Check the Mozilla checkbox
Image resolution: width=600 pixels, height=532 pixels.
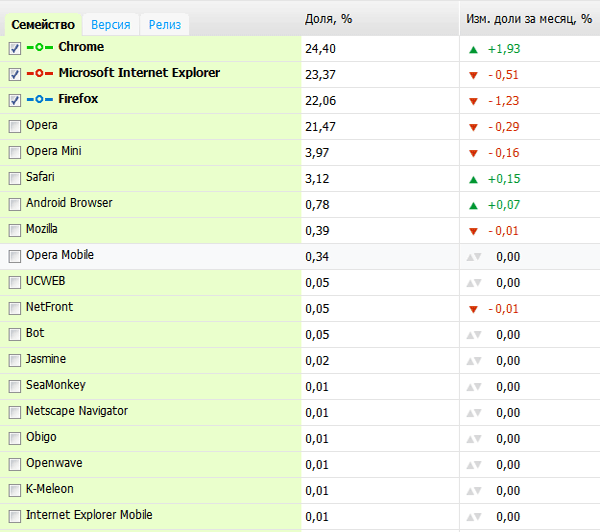click(x=15, y=230)
